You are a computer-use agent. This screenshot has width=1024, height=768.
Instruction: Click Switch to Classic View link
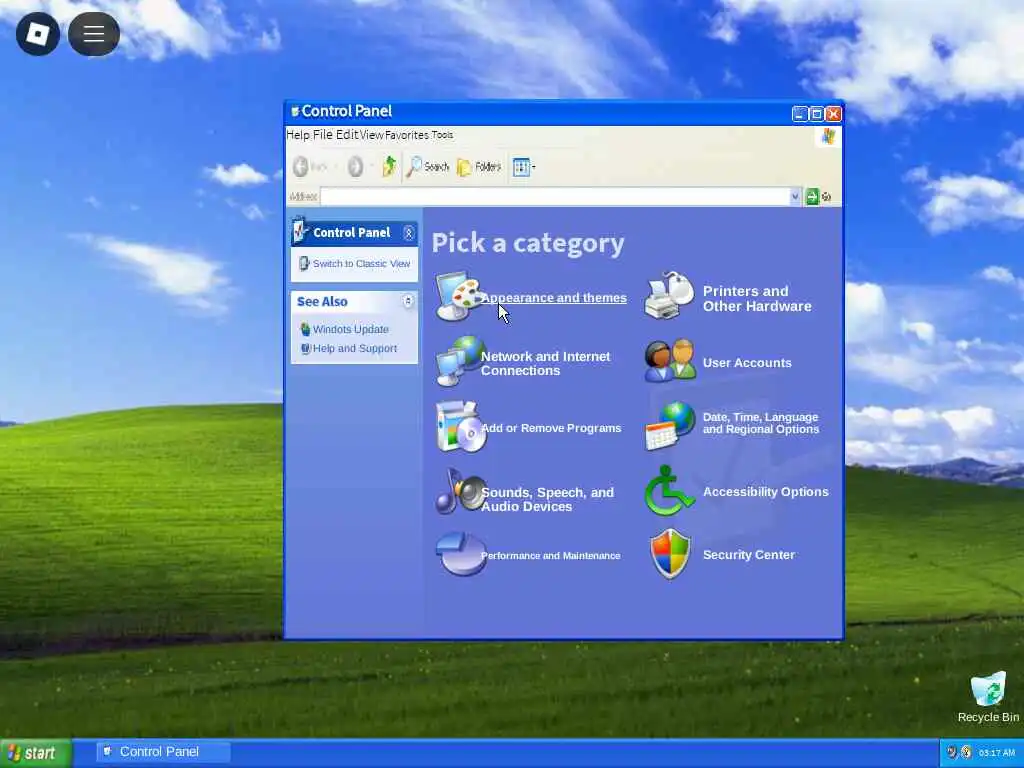[361, 264]
